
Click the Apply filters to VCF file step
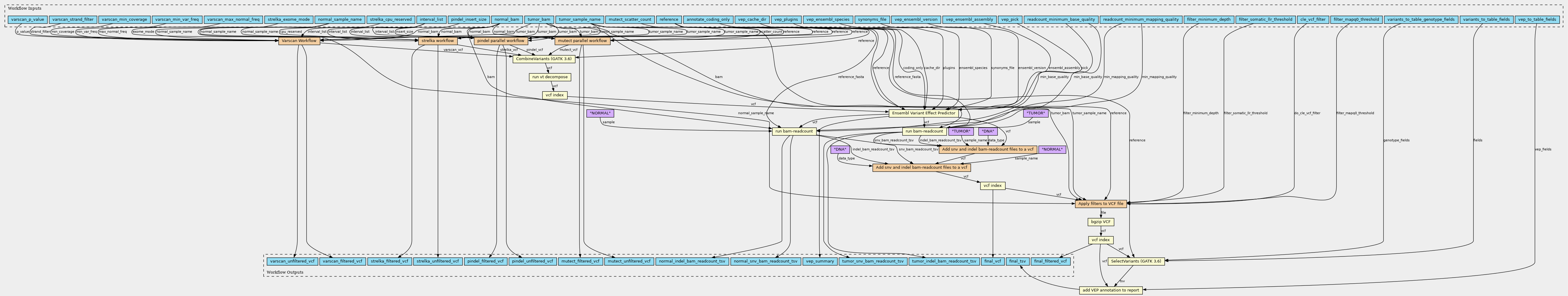1101,204
